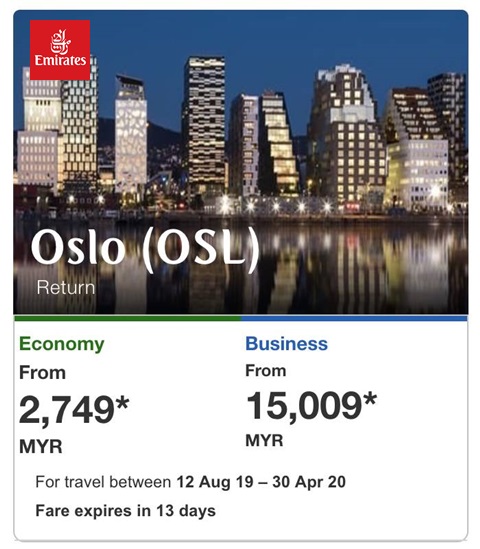480x549 pixels.
Task: Click the From label under Economy
Action: click(x=42, y=373)
